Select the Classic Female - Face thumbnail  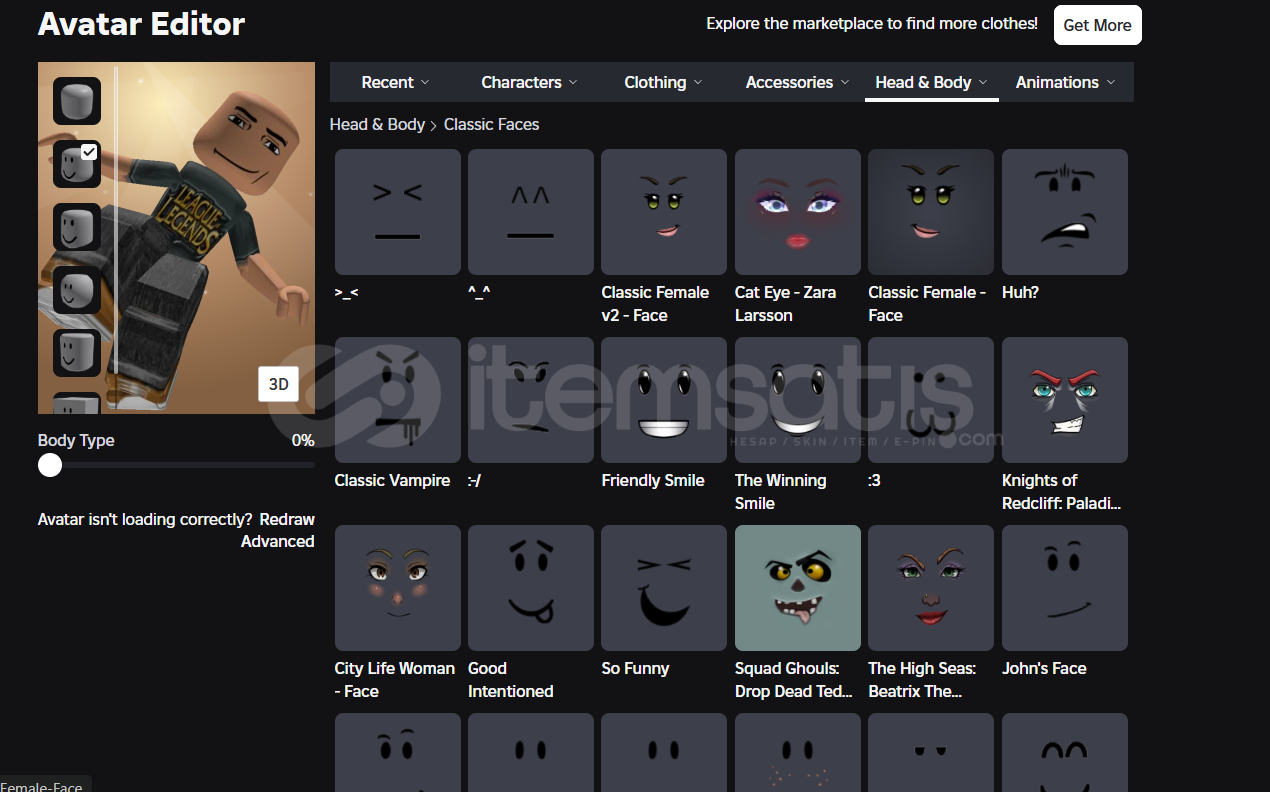click(931, 212)
